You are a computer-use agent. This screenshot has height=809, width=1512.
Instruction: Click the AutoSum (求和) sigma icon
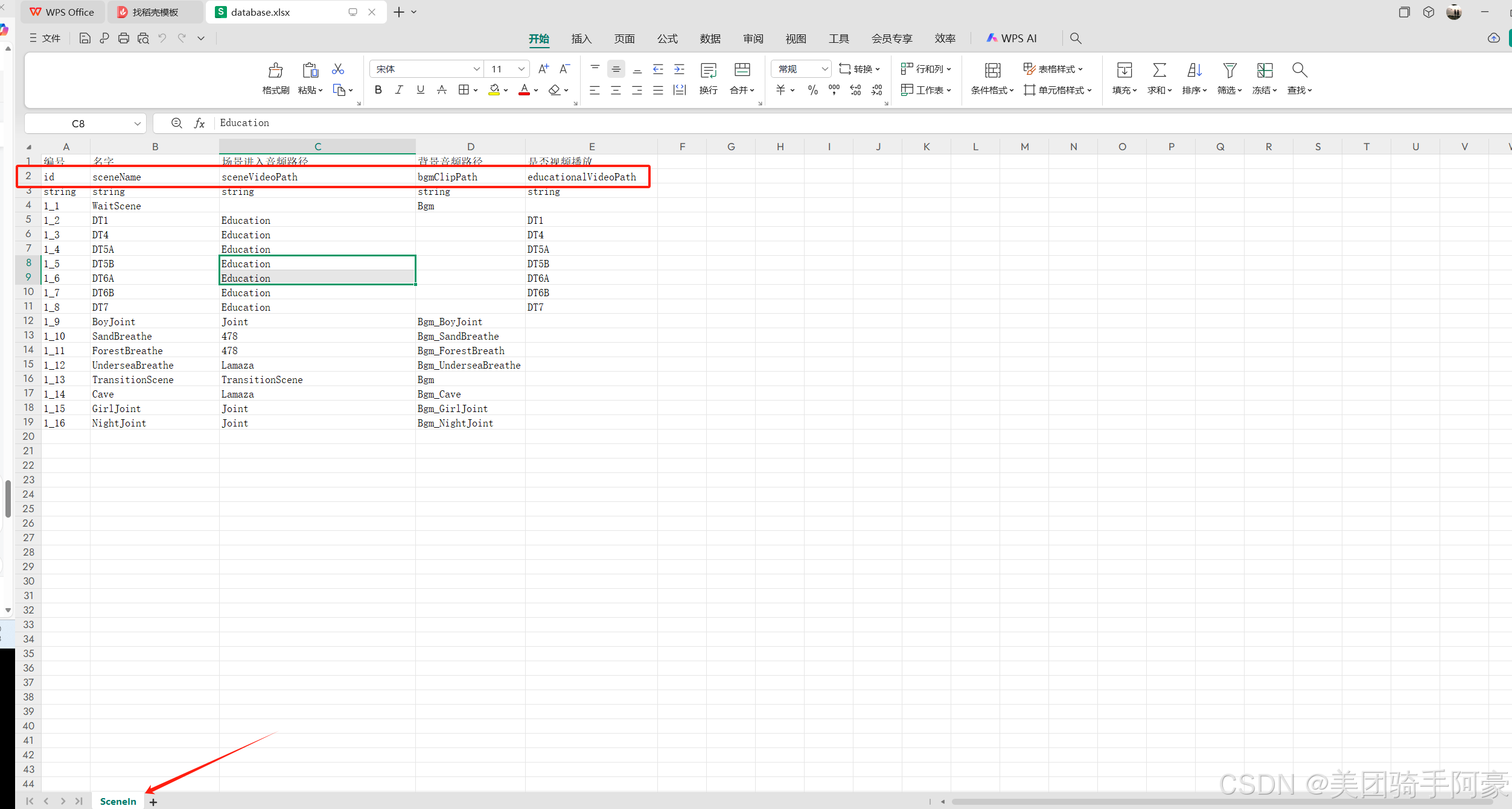(x=1159, y=71)
